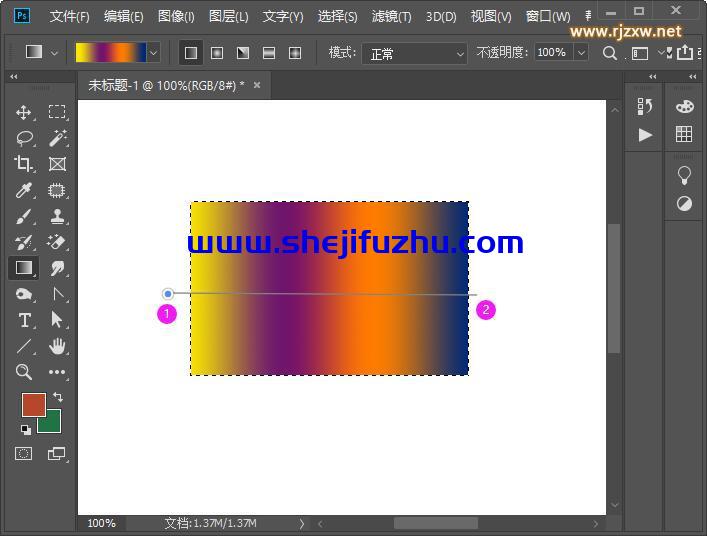
Task: Select the Eraser tool
Action: coord(57,243)
